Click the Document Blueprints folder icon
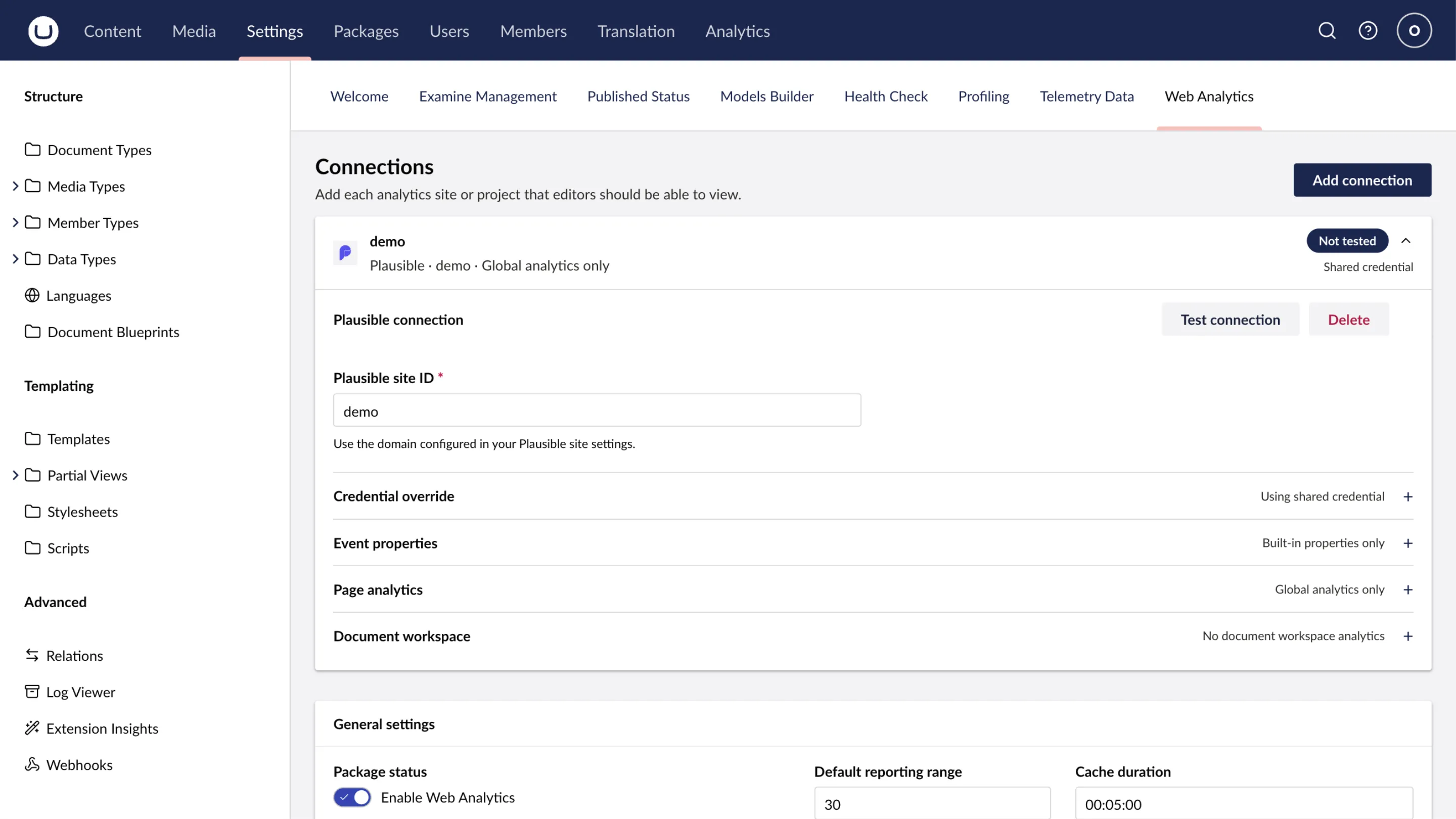Screen dimensions: 1456x819 33,332
